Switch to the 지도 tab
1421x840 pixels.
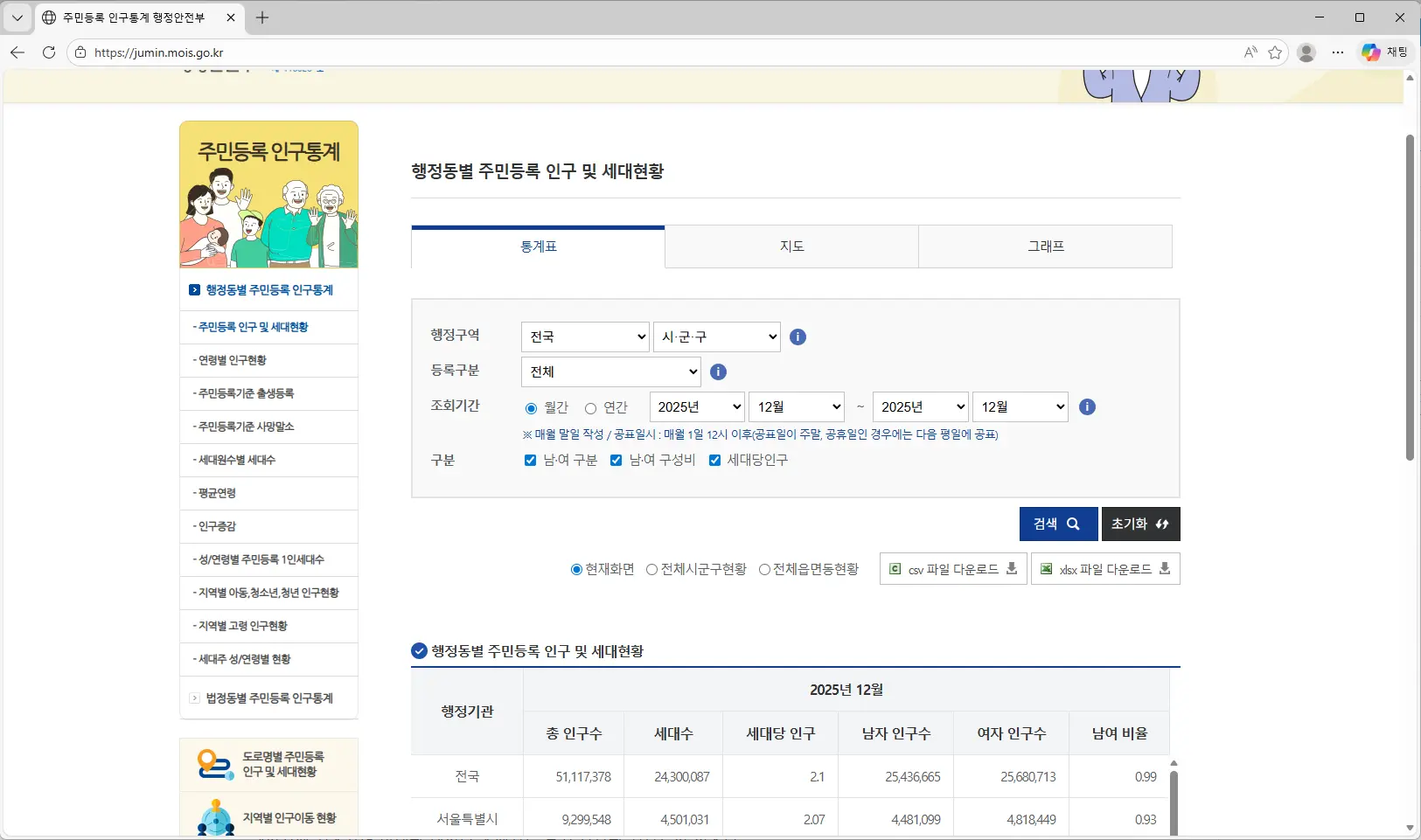[791, 247]
